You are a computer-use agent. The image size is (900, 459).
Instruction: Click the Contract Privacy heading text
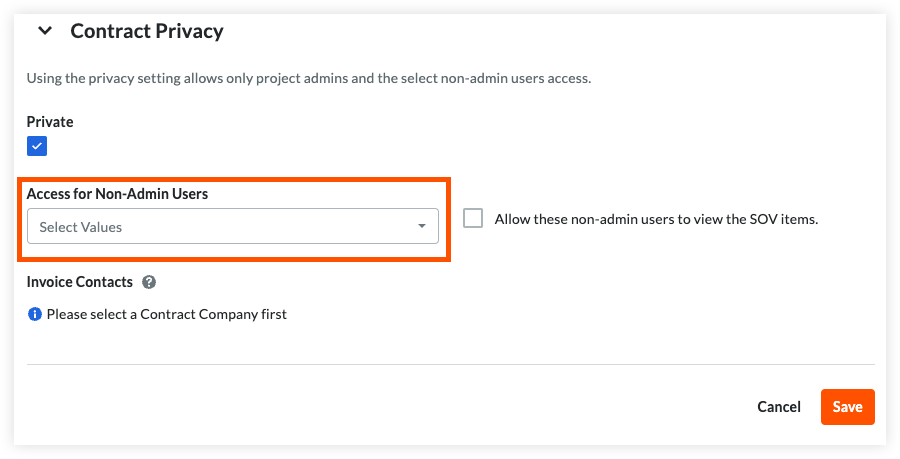[147, 31]
